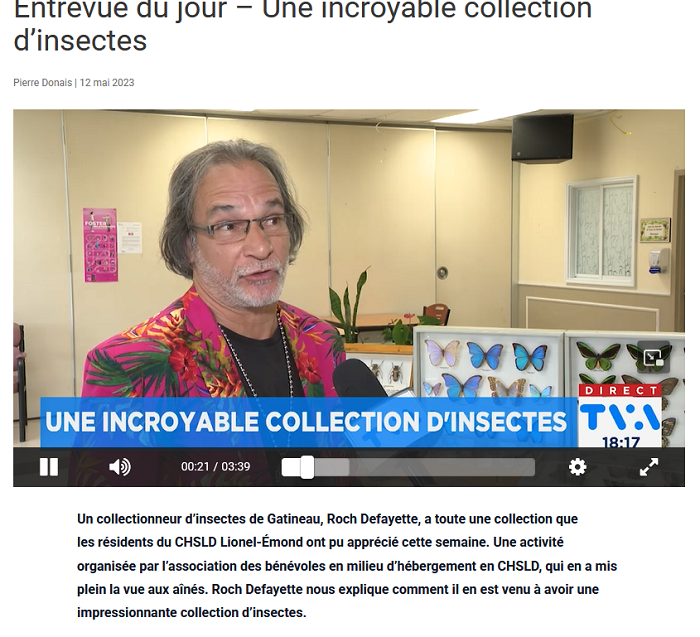700x637 pixels.
Task: Click the pink poster on the wall
Action: tap(100, 245)
